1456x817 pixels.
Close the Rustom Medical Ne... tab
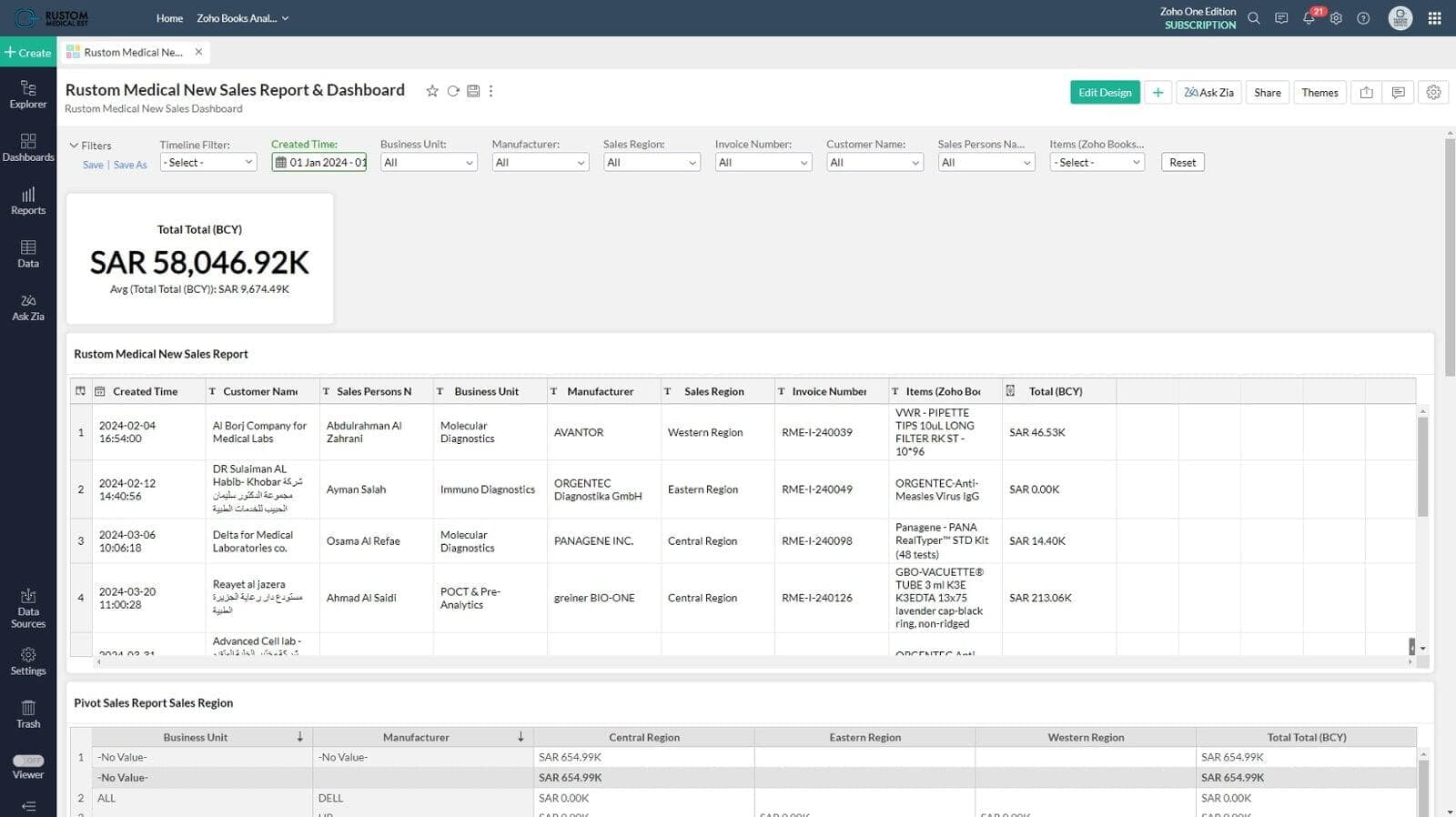[x=198, y=52]
